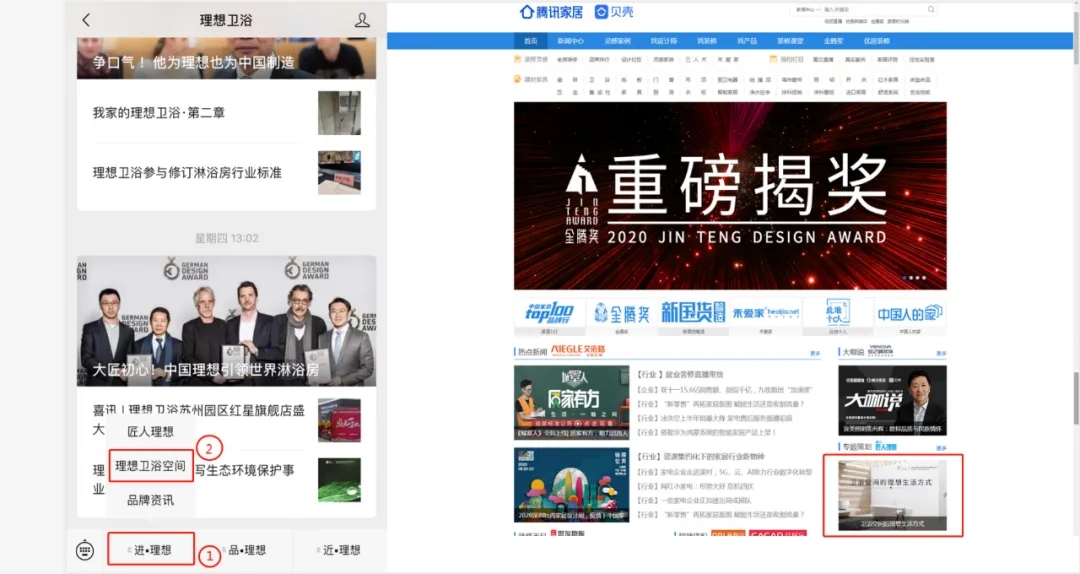Screen dimensions: 1080x574
Task: Click the top100 品牌行 logo tile
Action: point(550,316)
